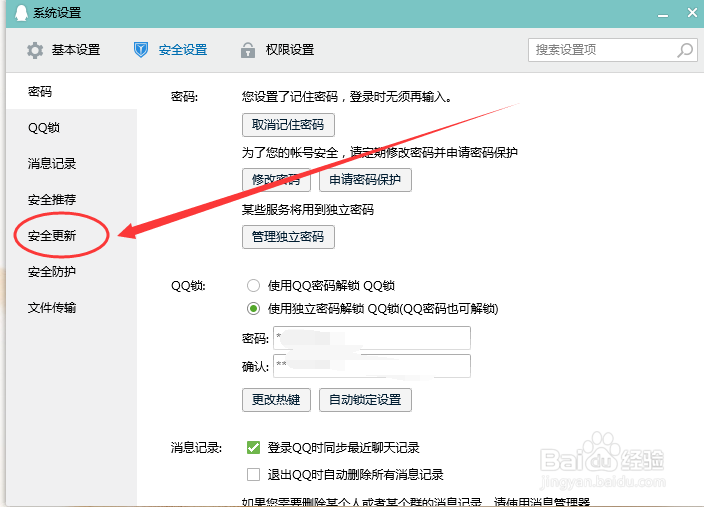
Task: Click the blue shield security icon
Action: click(x=141, y=49)
